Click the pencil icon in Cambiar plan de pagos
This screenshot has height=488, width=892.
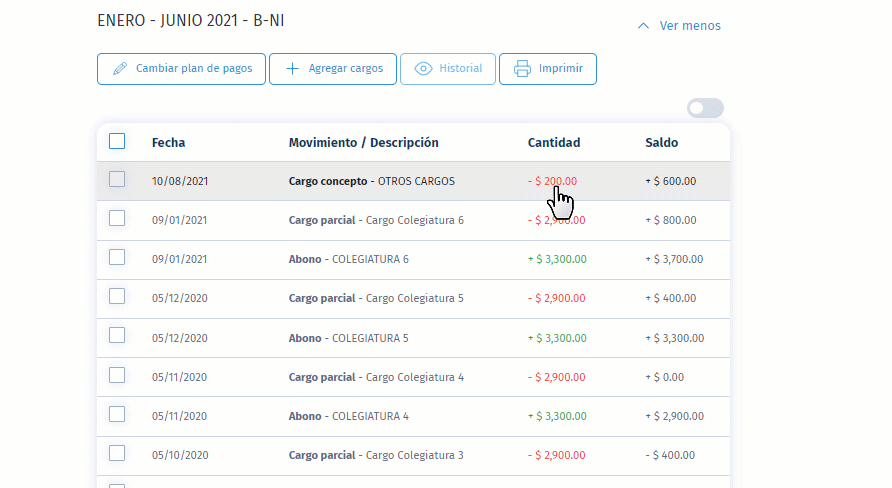coord(120,69)
